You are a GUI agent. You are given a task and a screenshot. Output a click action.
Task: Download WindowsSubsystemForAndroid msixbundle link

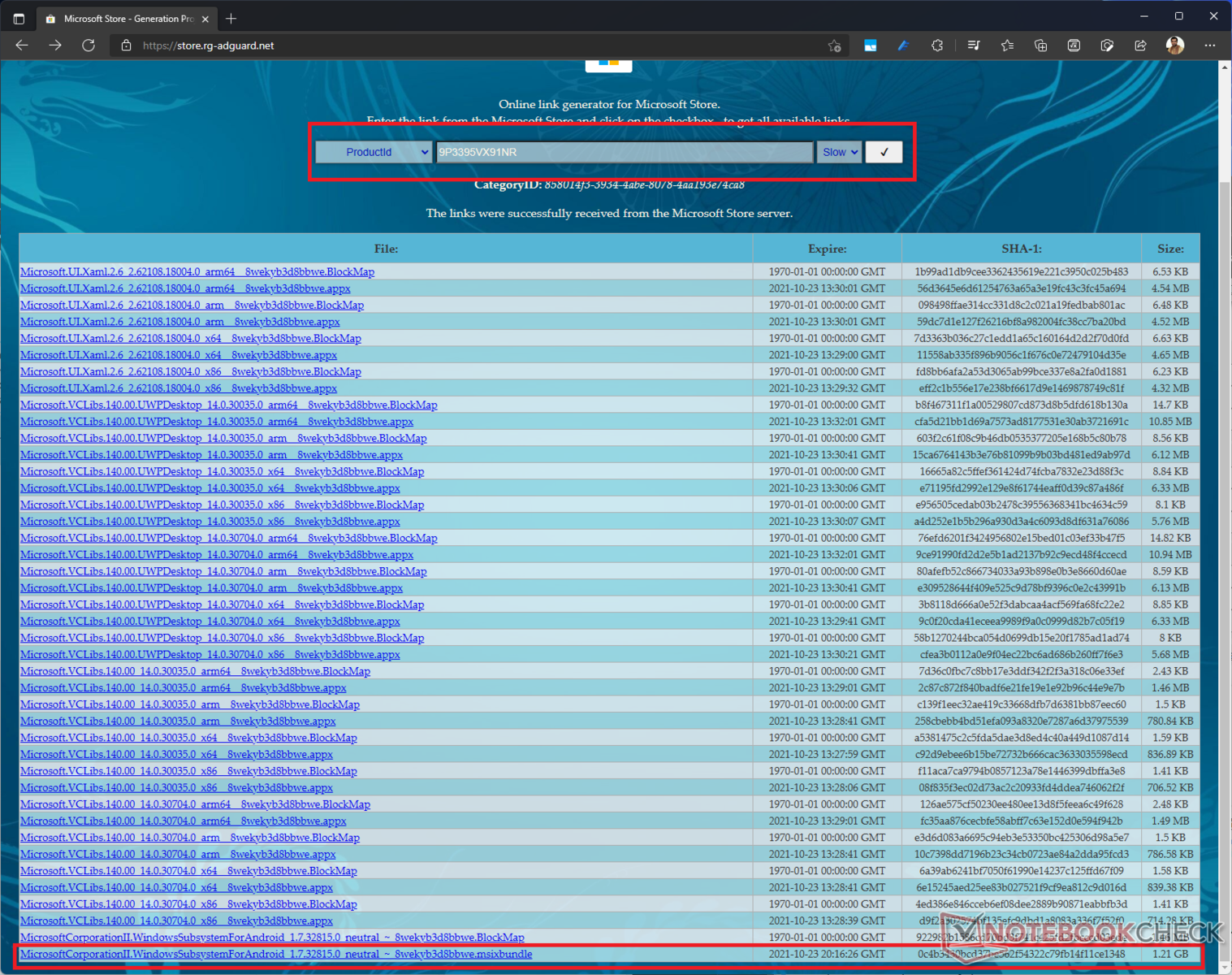point(276,955)
